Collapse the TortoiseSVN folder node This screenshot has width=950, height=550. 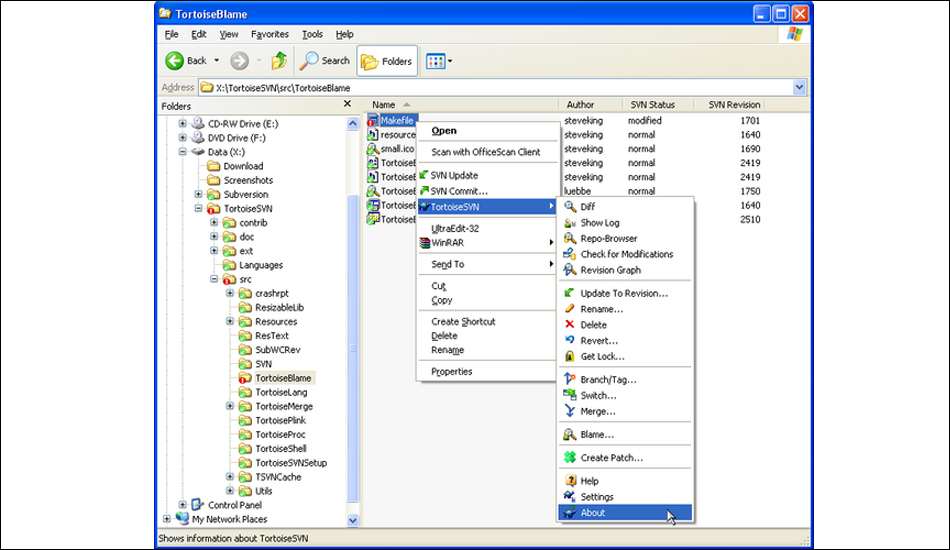pyautogui.click(x=198, y=208)
